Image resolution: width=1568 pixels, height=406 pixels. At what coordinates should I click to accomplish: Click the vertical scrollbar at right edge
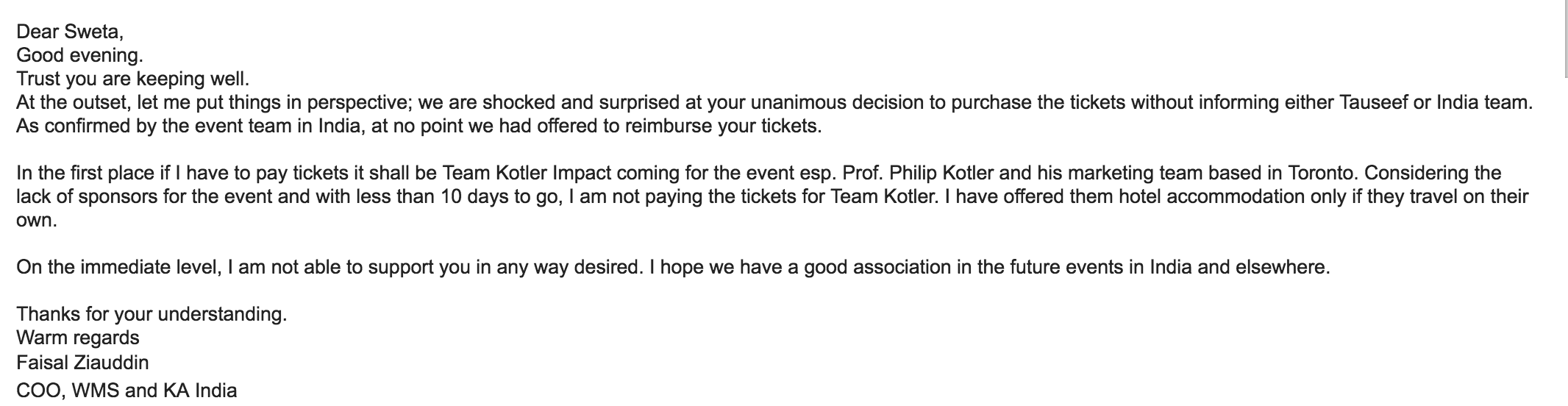point(1565,37)
